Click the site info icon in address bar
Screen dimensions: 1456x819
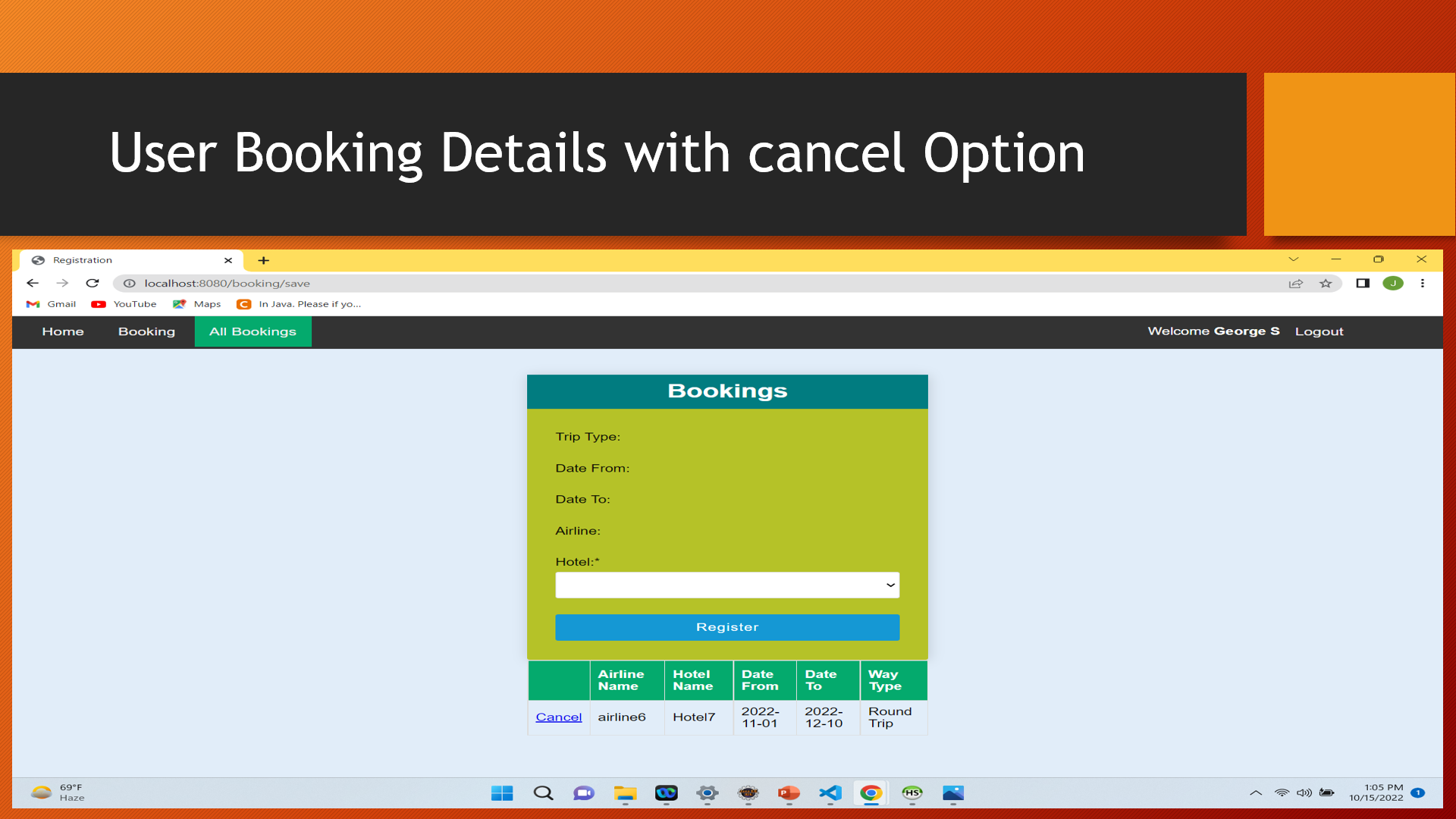[130, 284]
